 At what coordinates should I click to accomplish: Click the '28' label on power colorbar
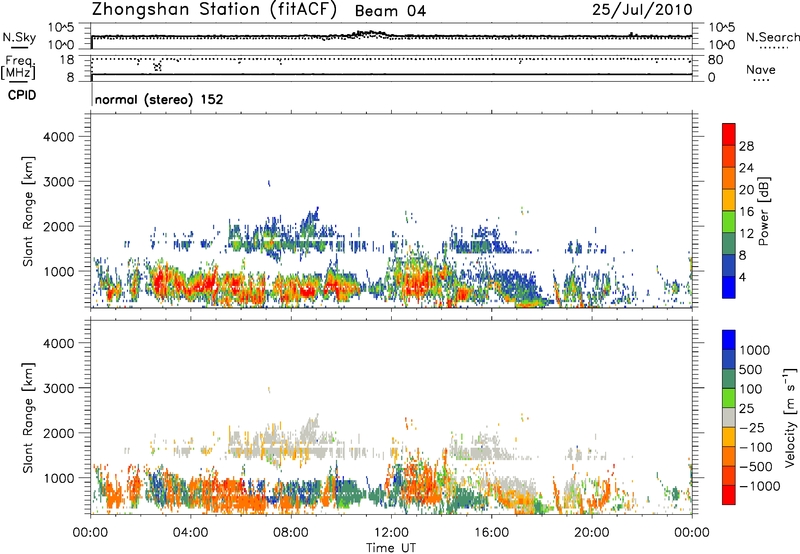pos(746,146)
